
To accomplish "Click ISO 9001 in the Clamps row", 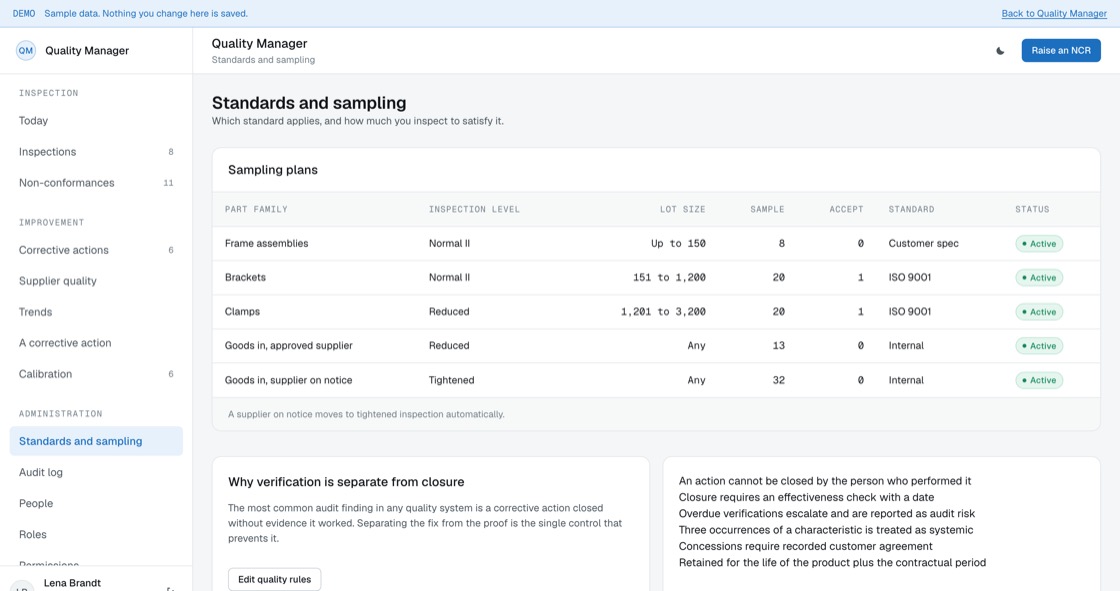I will [909, 312].
